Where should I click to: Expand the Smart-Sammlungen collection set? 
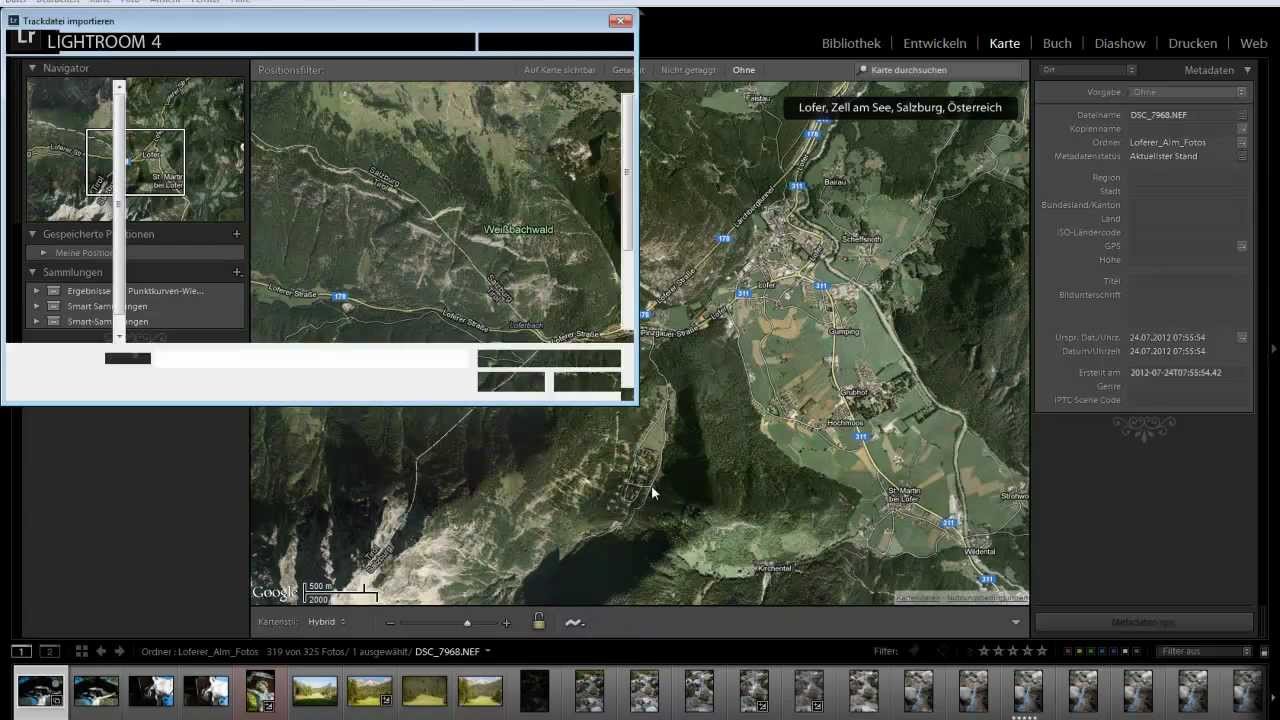(x=37, y=322)
